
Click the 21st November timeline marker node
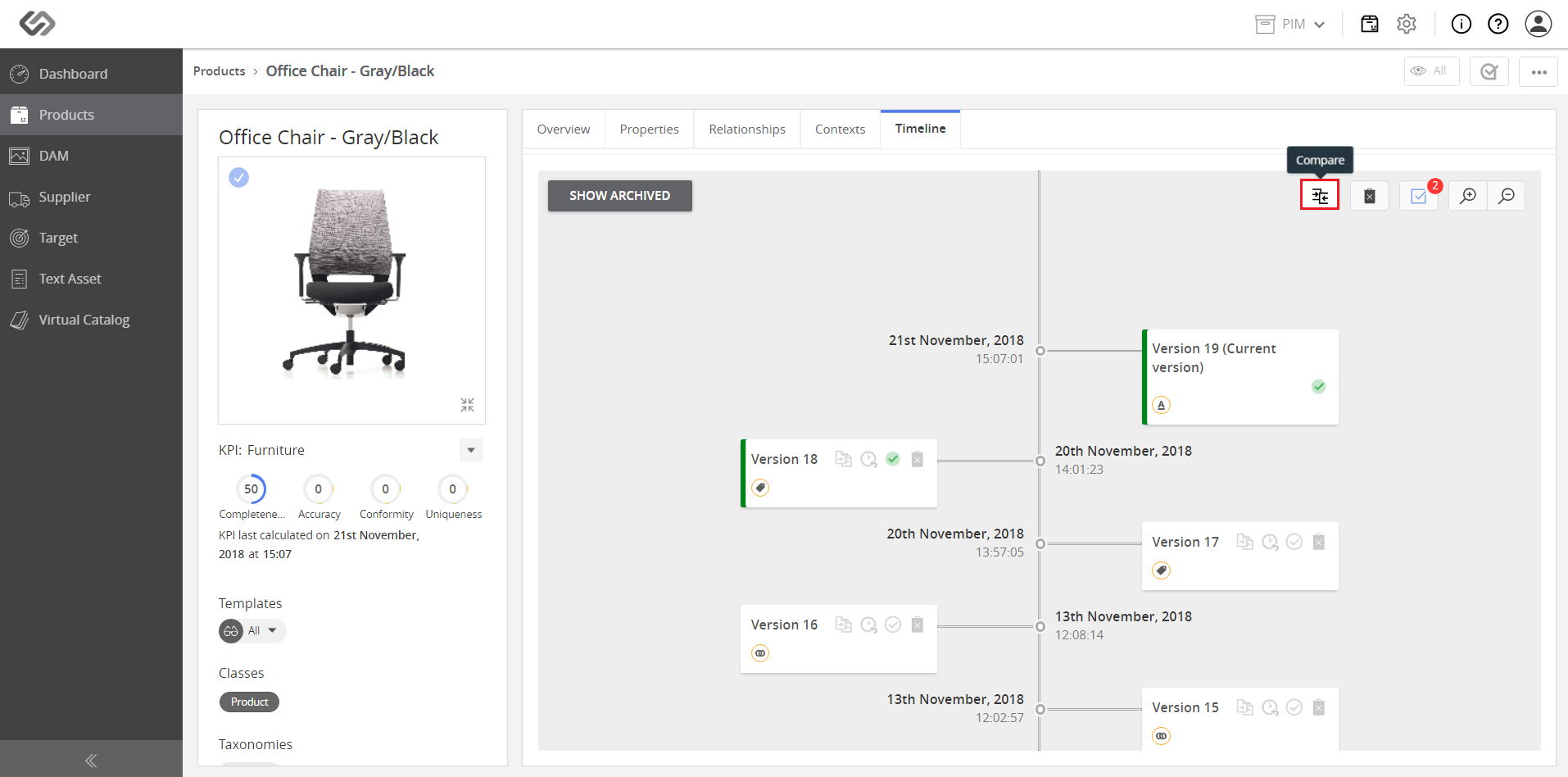click(x=1040, y=351)
